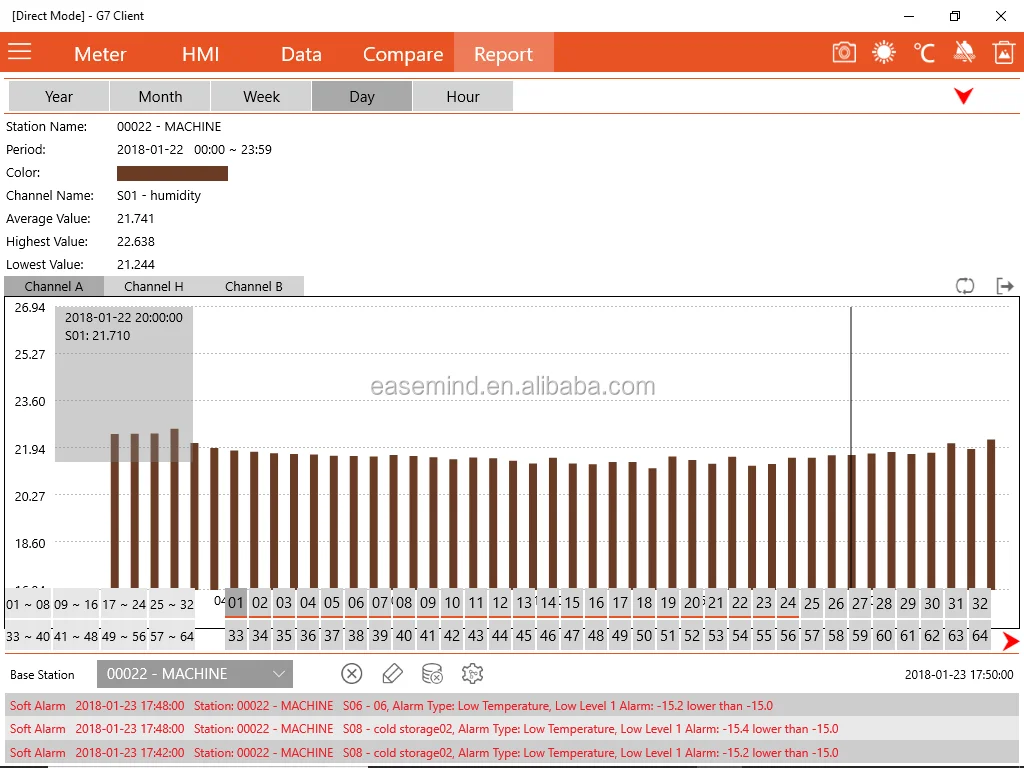Screen dimensions: 1024x768
Task: Toggle channel 33 selection button
Action: [236, 636]
